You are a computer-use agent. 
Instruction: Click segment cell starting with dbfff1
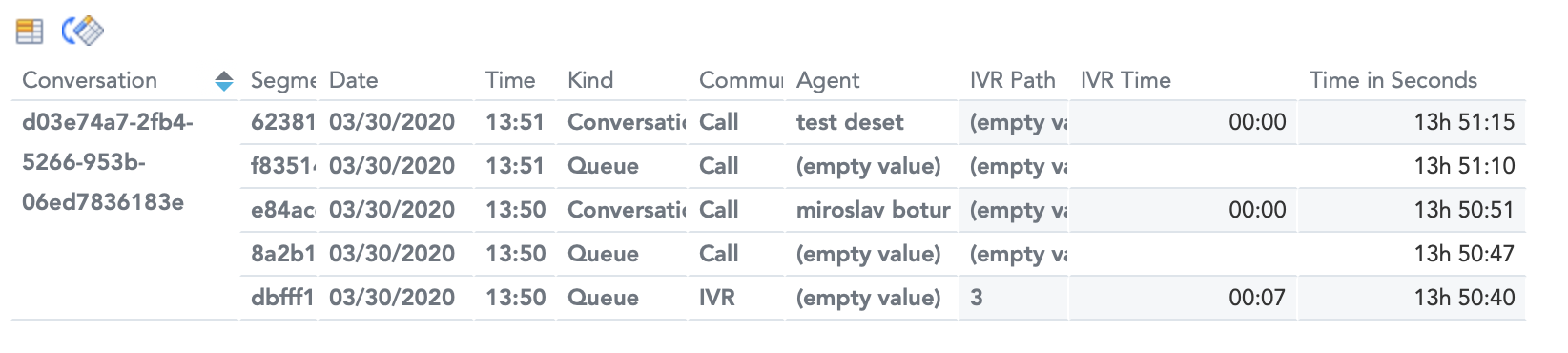(282, 298)
